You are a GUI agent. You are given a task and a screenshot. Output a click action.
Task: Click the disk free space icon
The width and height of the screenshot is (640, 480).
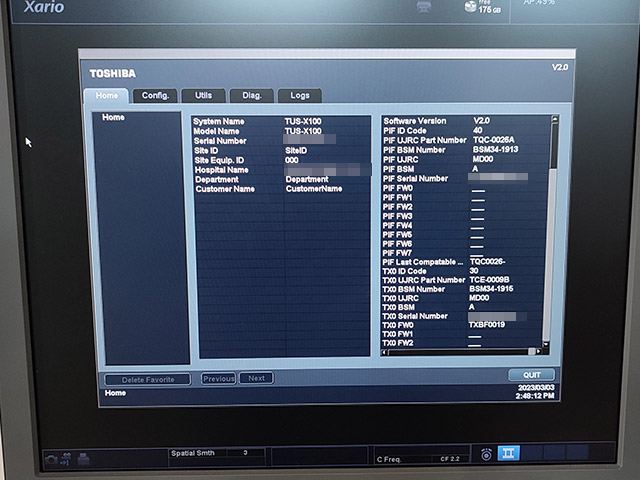point(471,7)
